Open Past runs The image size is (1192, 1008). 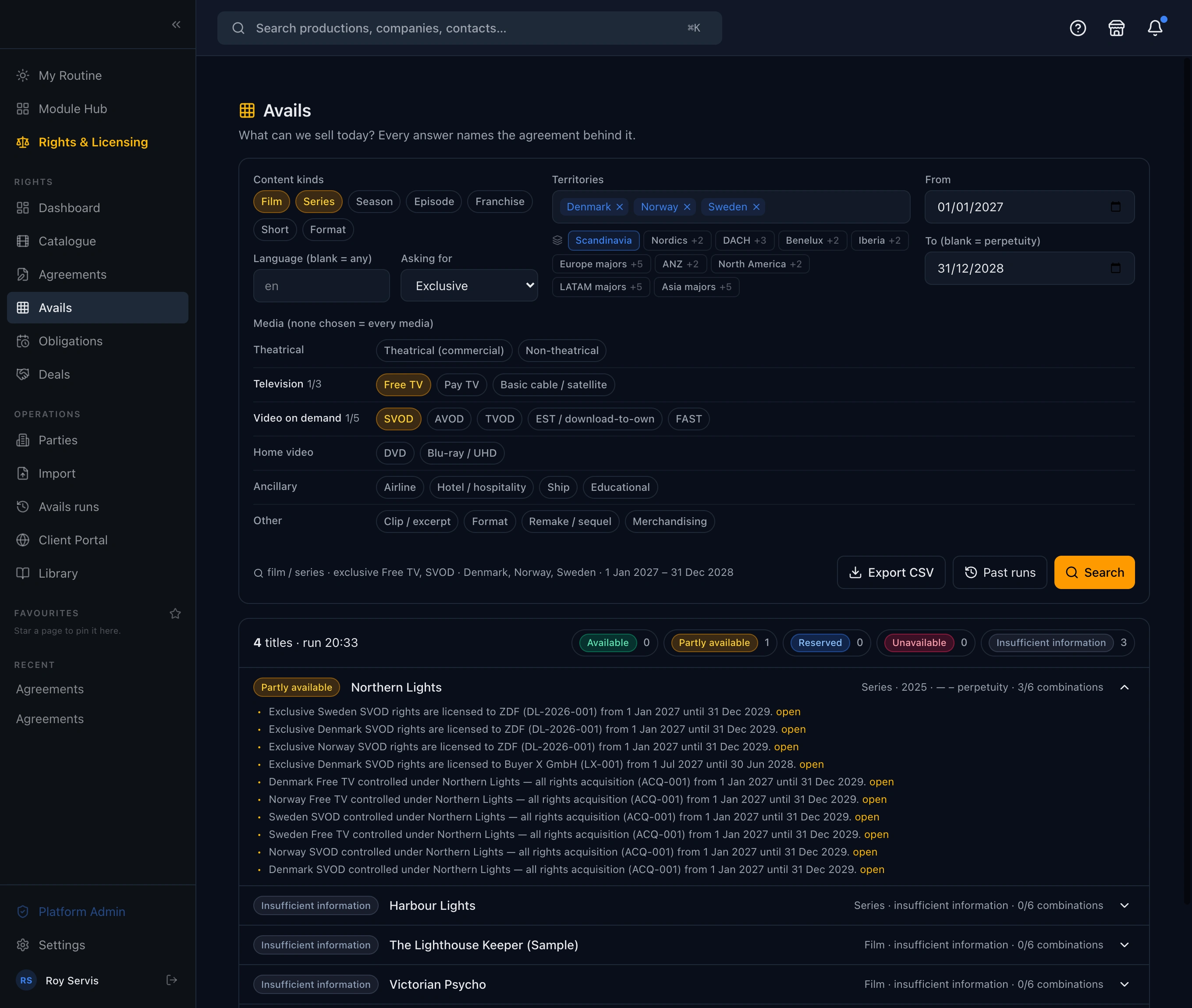[x=1000, y=572]
